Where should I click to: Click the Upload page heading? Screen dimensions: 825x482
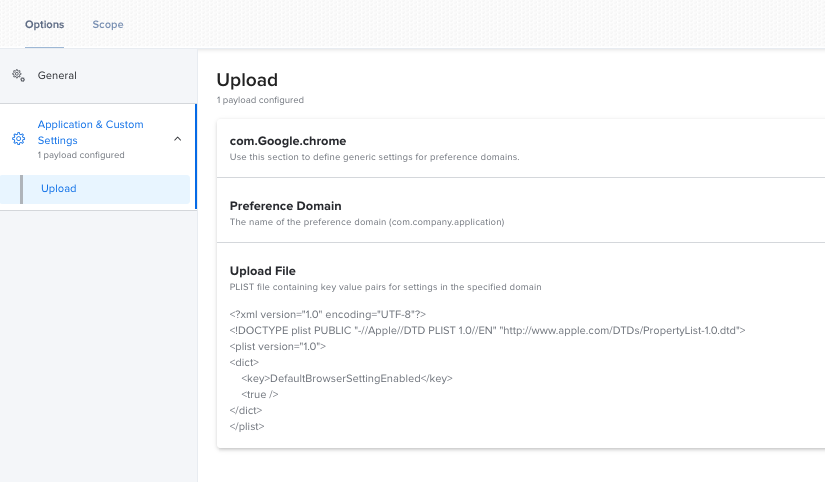tap(247, 80)
